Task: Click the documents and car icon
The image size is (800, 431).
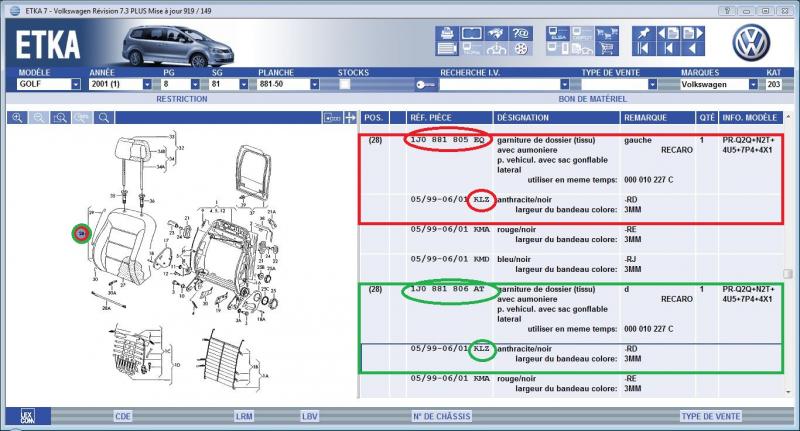Action: point(582,49)
